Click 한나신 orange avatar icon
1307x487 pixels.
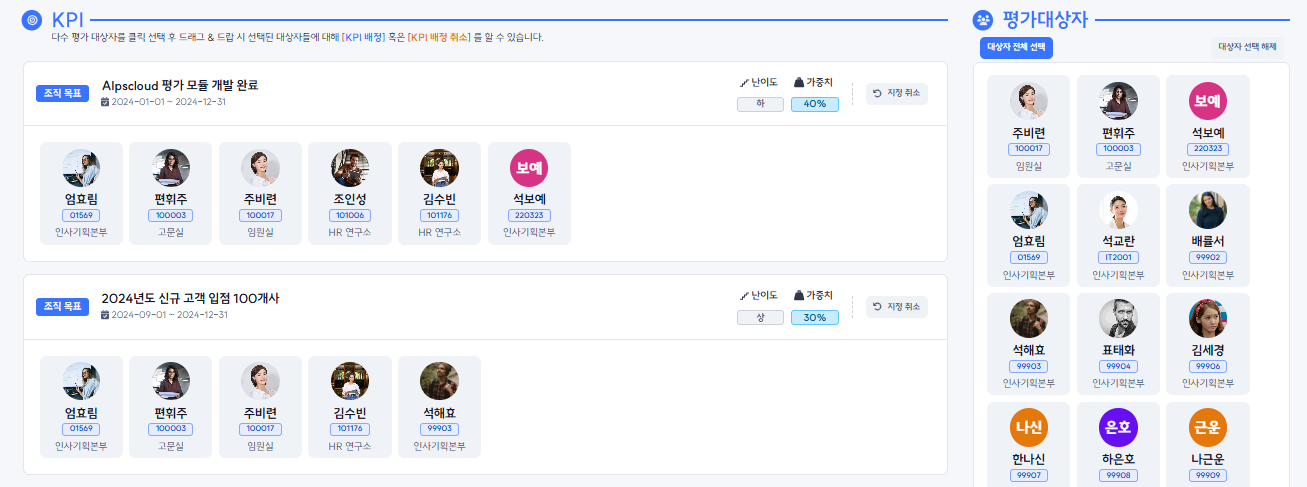[1028, 428]
